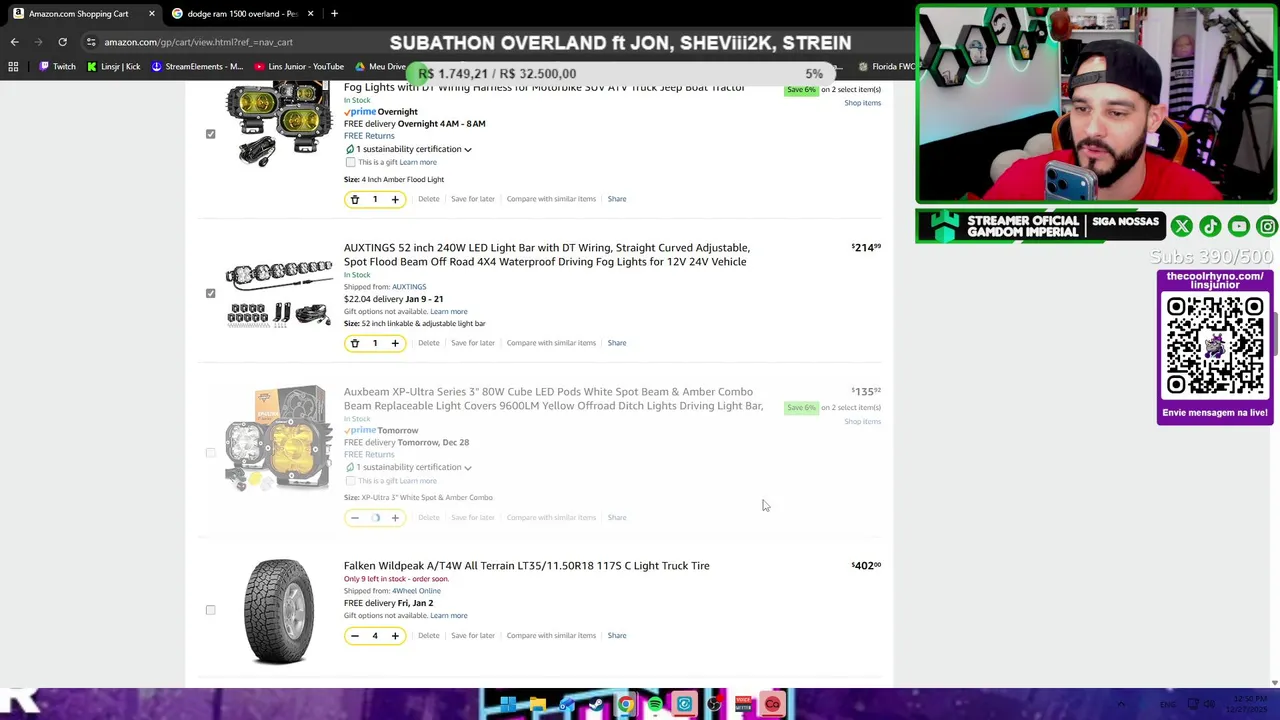Open File Explorer from the taskbar
1280x720 pixels.
coord(538,705)
